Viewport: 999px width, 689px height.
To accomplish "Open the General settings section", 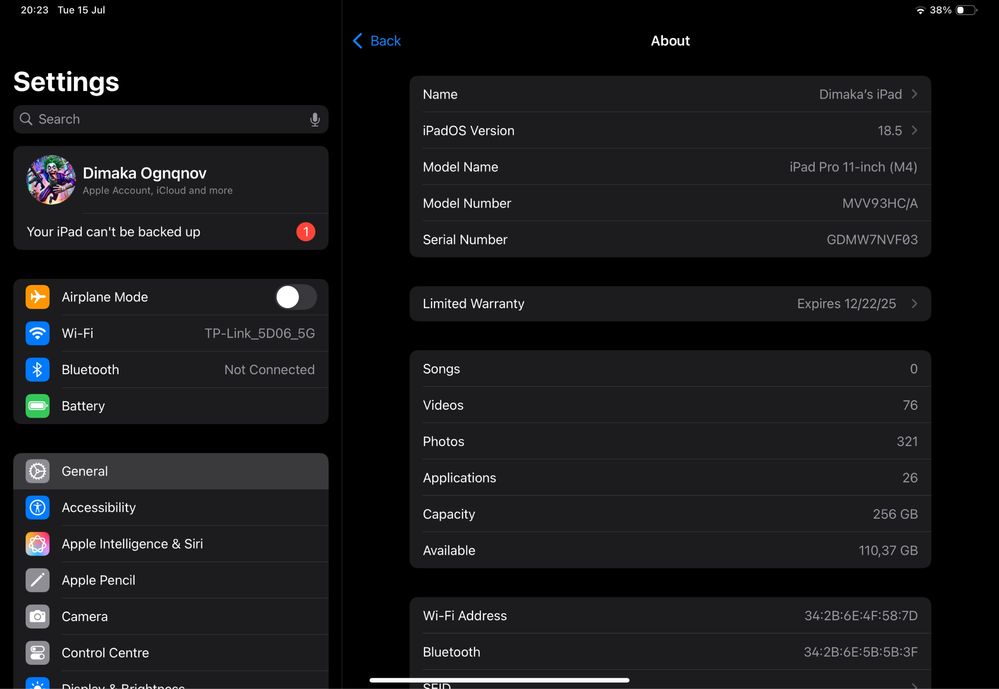I will (171, 471).
